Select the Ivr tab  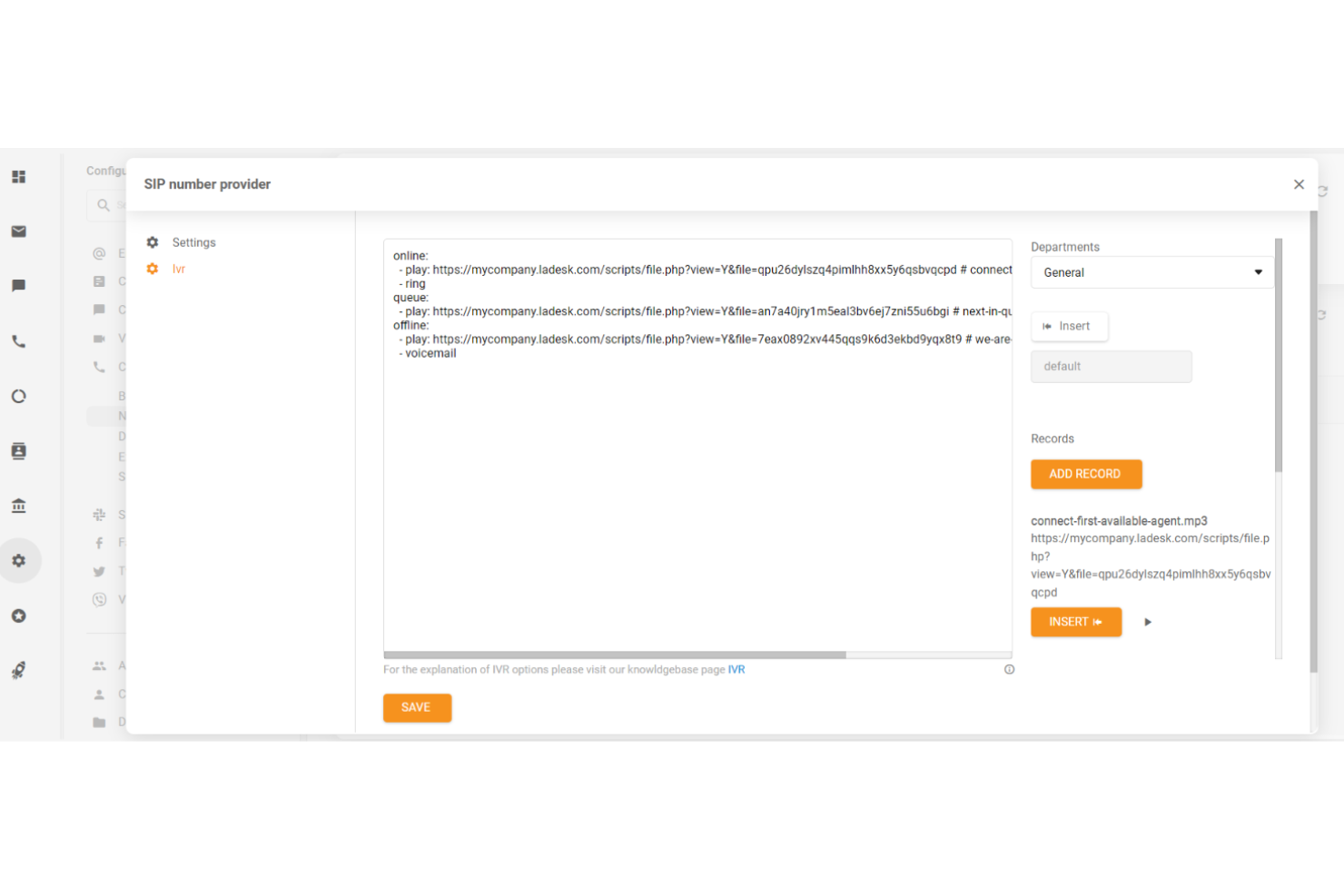pos(179,269)
